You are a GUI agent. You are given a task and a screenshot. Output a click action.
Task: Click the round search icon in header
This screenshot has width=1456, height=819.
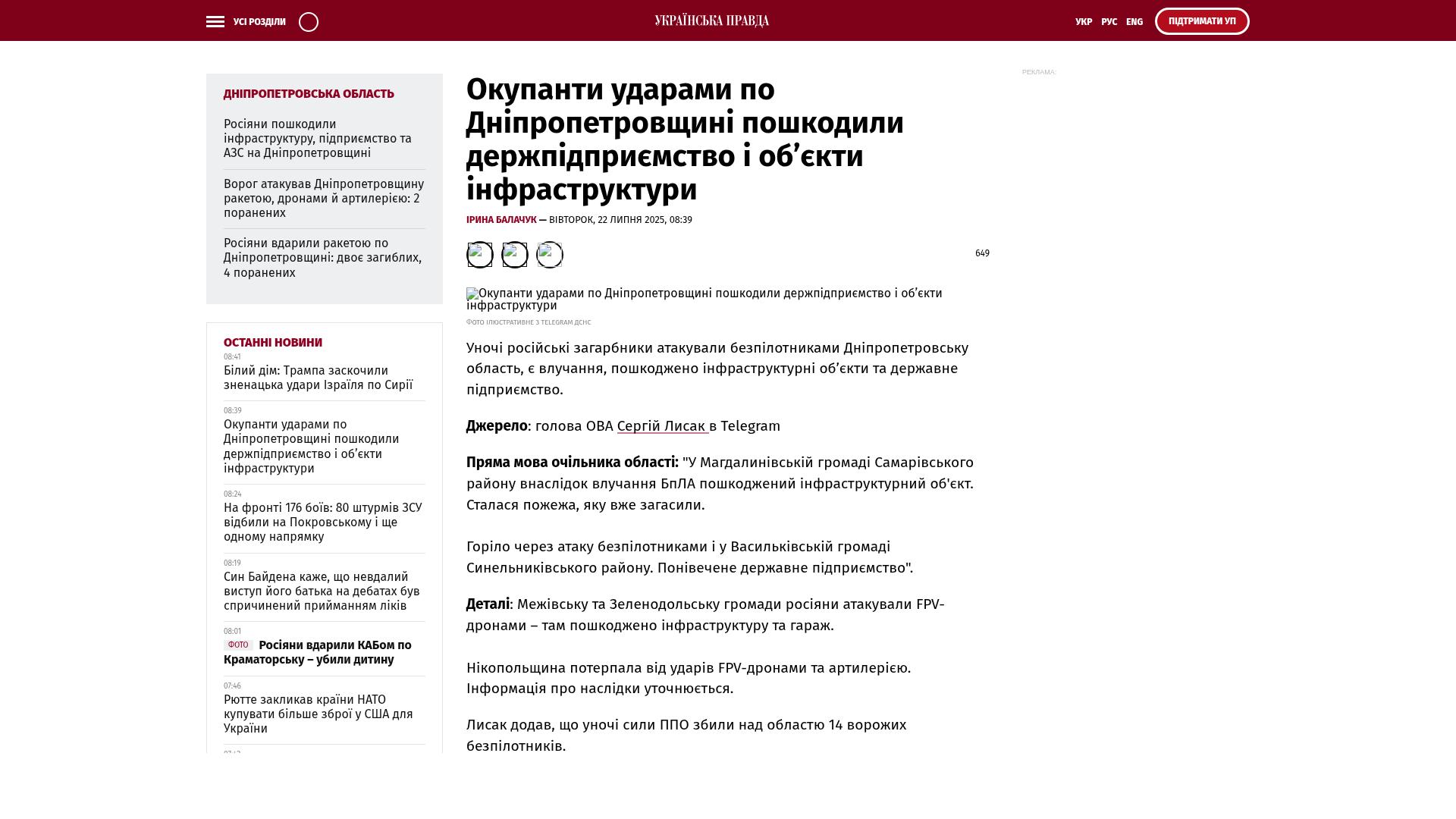coord(309,22)
